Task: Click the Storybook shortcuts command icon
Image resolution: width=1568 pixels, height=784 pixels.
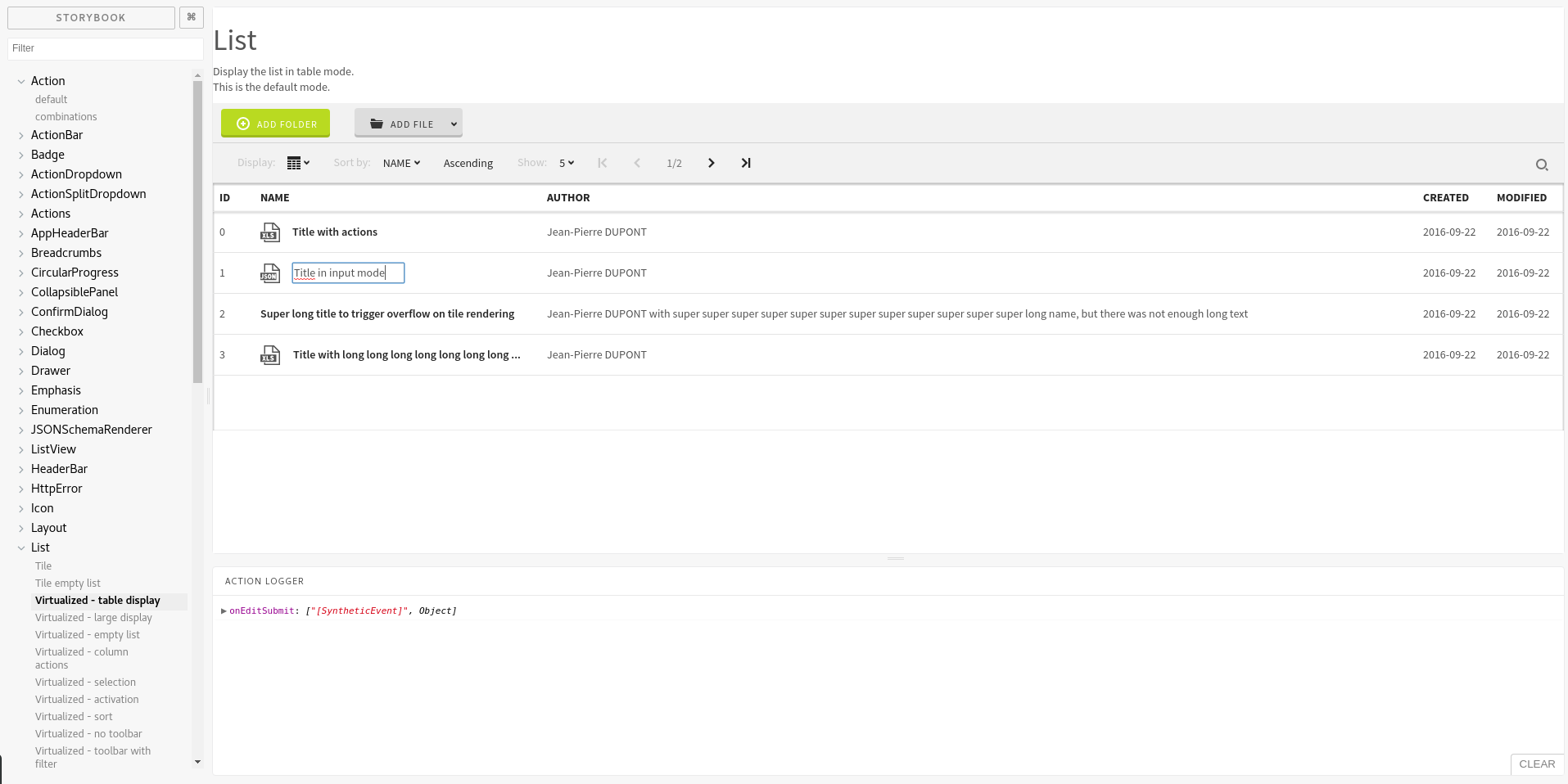Action: pos(192,17)
